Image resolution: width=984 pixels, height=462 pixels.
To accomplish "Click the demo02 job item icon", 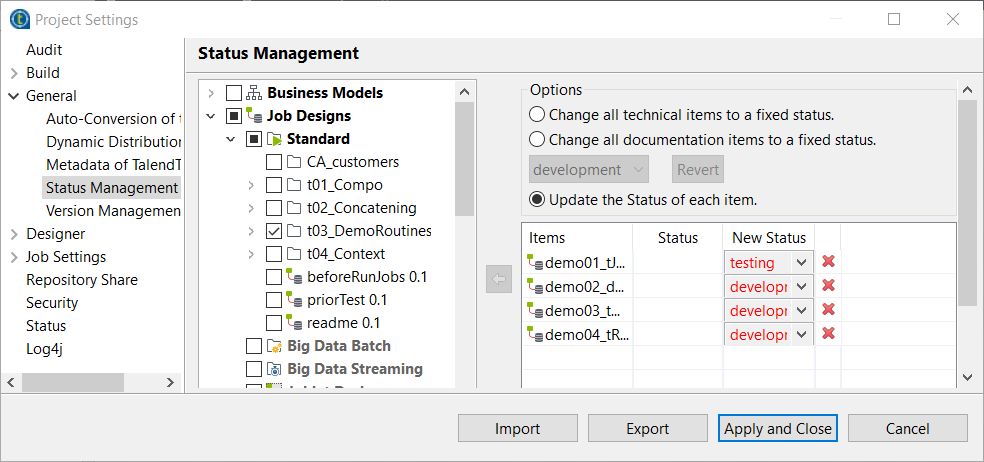I will point(535,287).
